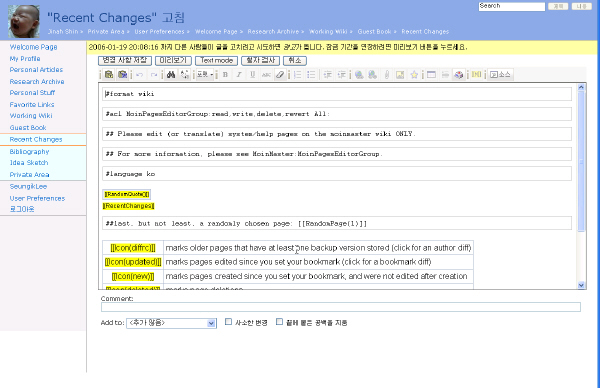
Task: Click the Replace icon beside binoculars
Action: click(184, 75)
